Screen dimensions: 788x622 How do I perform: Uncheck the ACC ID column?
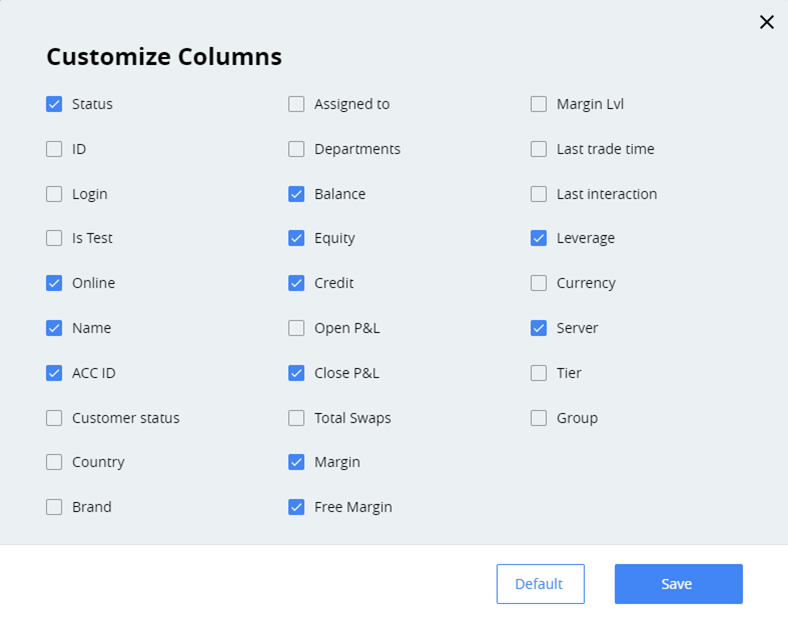[x=54, y=373]
